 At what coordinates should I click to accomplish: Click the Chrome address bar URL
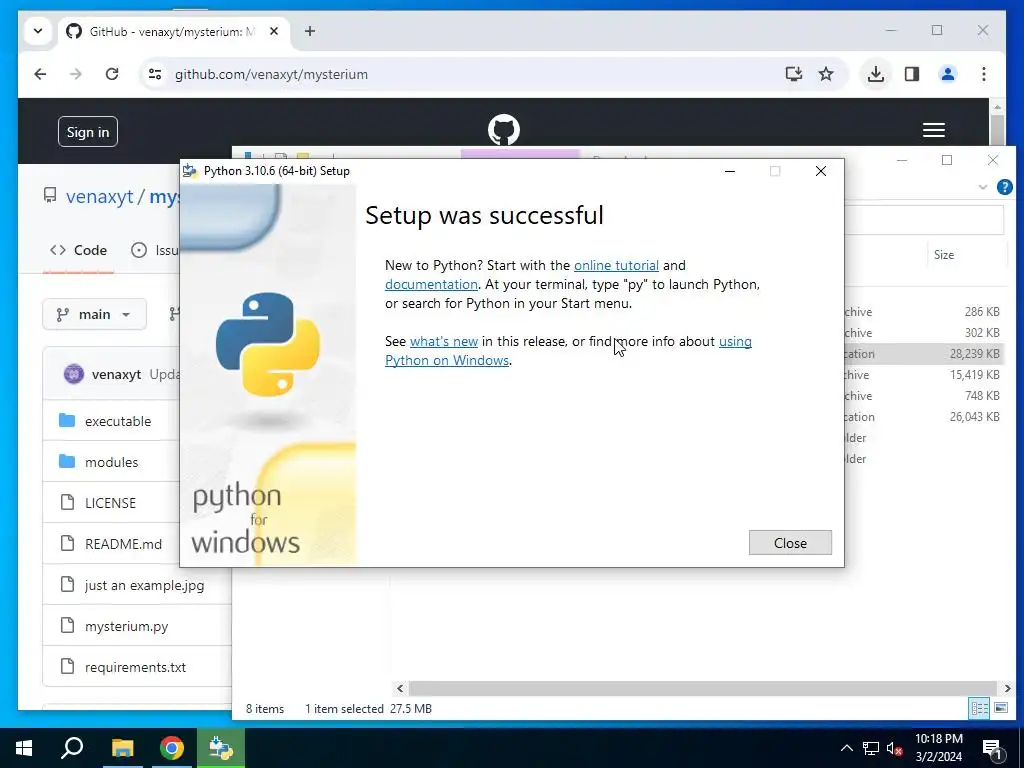(x=271, y=74)
